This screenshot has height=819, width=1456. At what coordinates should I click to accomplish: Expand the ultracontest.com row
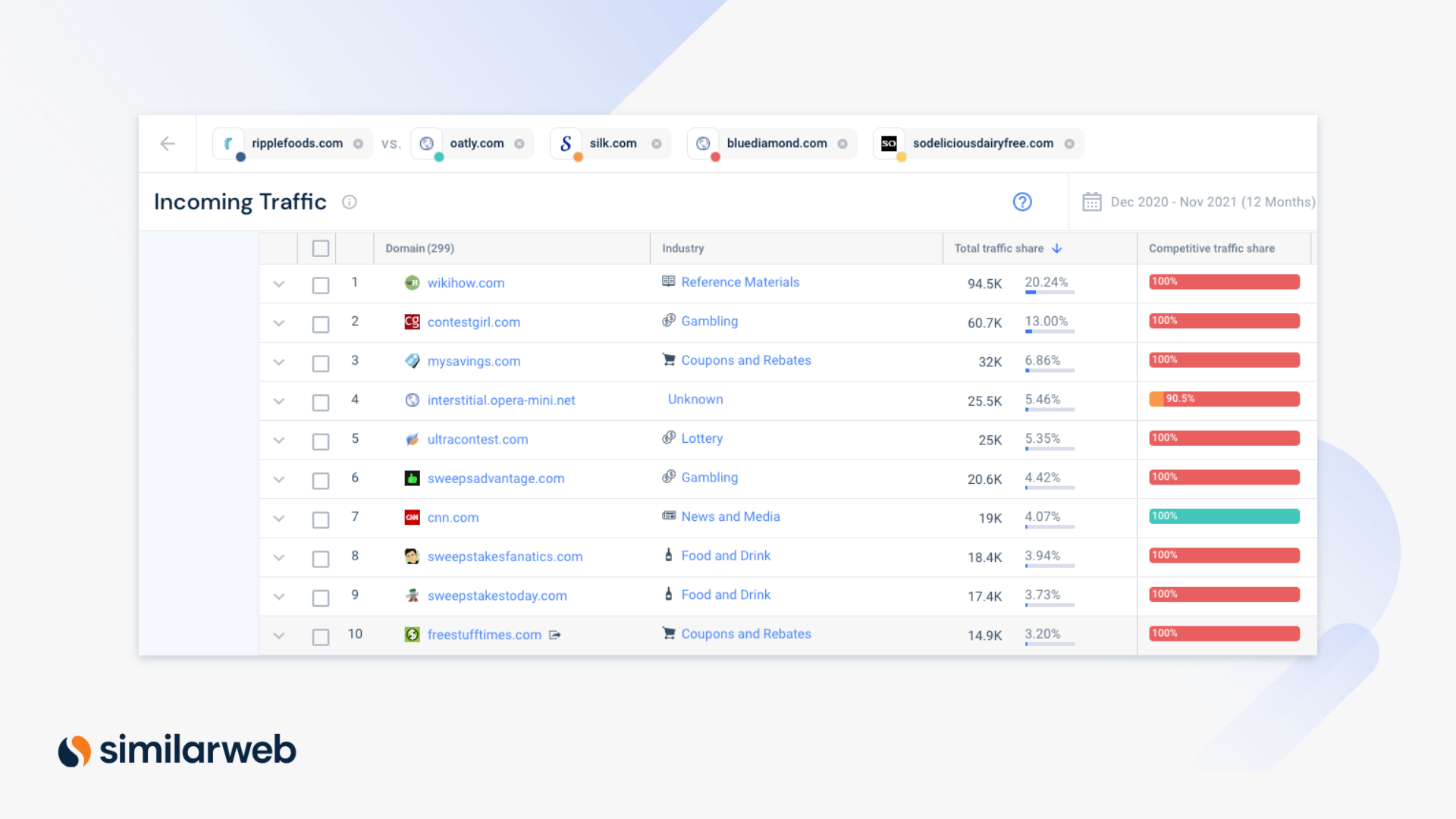(279, 441)
